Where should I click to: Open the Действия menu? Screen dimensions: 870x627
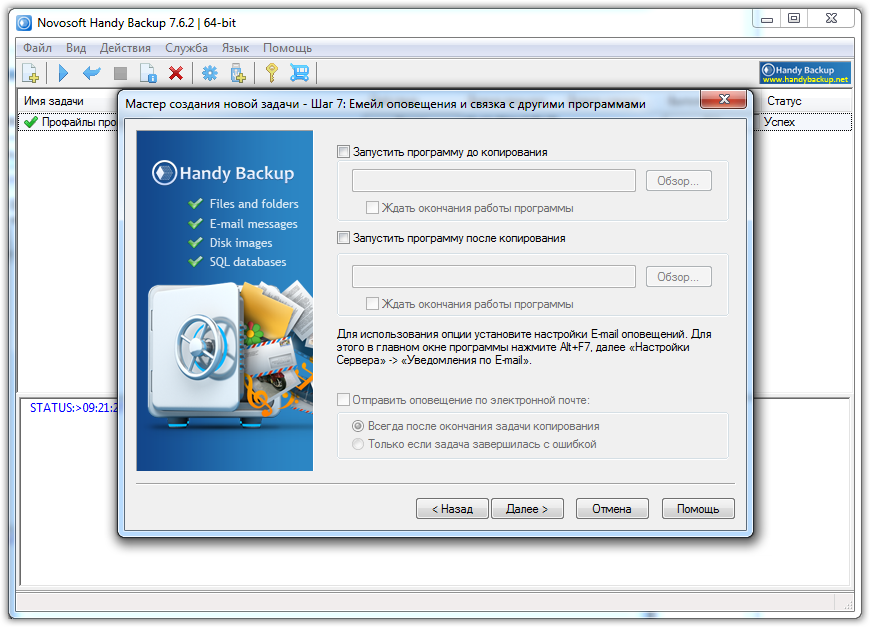[125, 48]
